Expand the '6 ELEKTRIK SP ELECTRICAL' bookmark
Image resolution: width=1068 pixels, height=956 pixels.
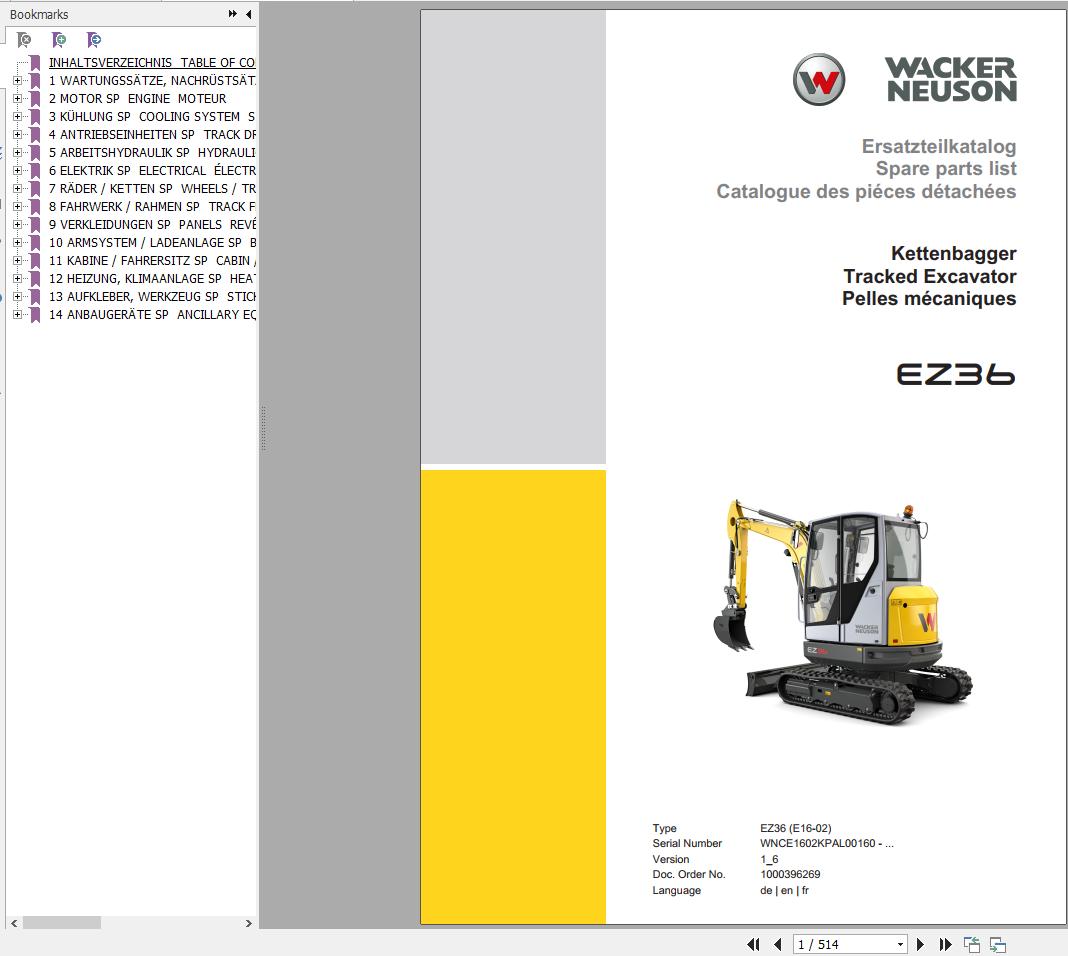pos(18,170)
